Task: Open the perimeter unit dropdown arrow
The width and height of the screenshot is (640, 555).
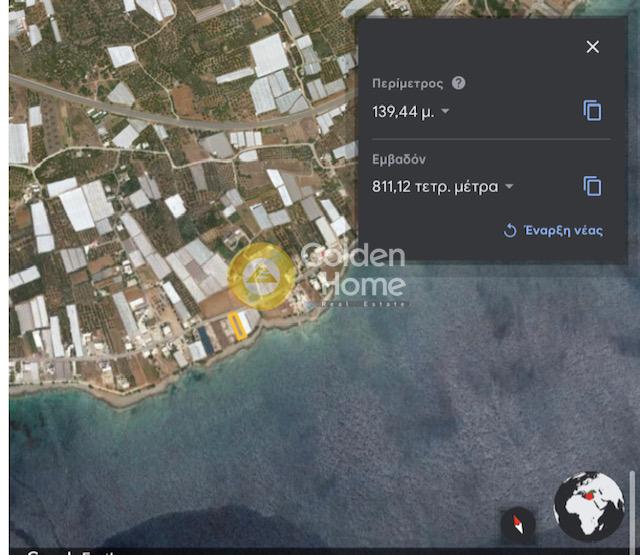Action: point(445,112)
